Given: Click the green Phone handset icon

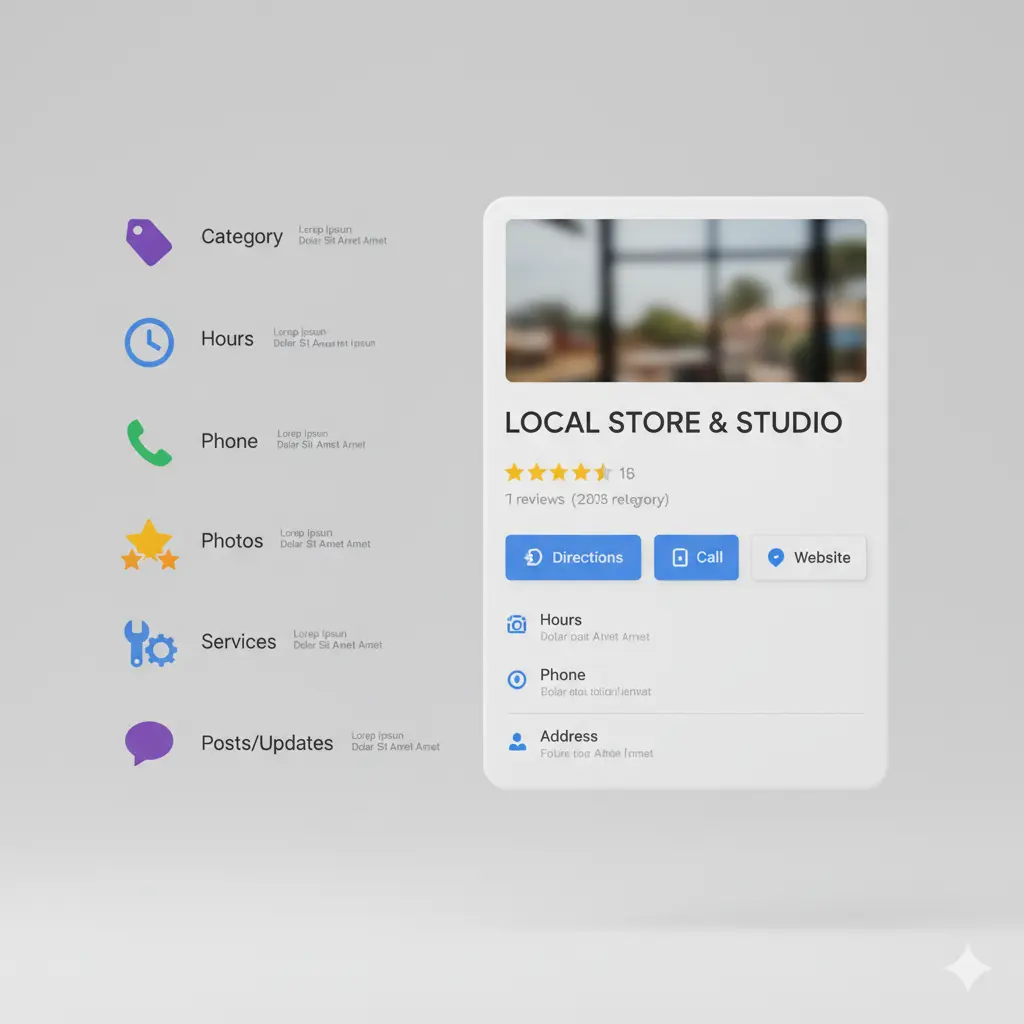Looking at the screenshot, I should pyautogui.click(x=149, y=443).
